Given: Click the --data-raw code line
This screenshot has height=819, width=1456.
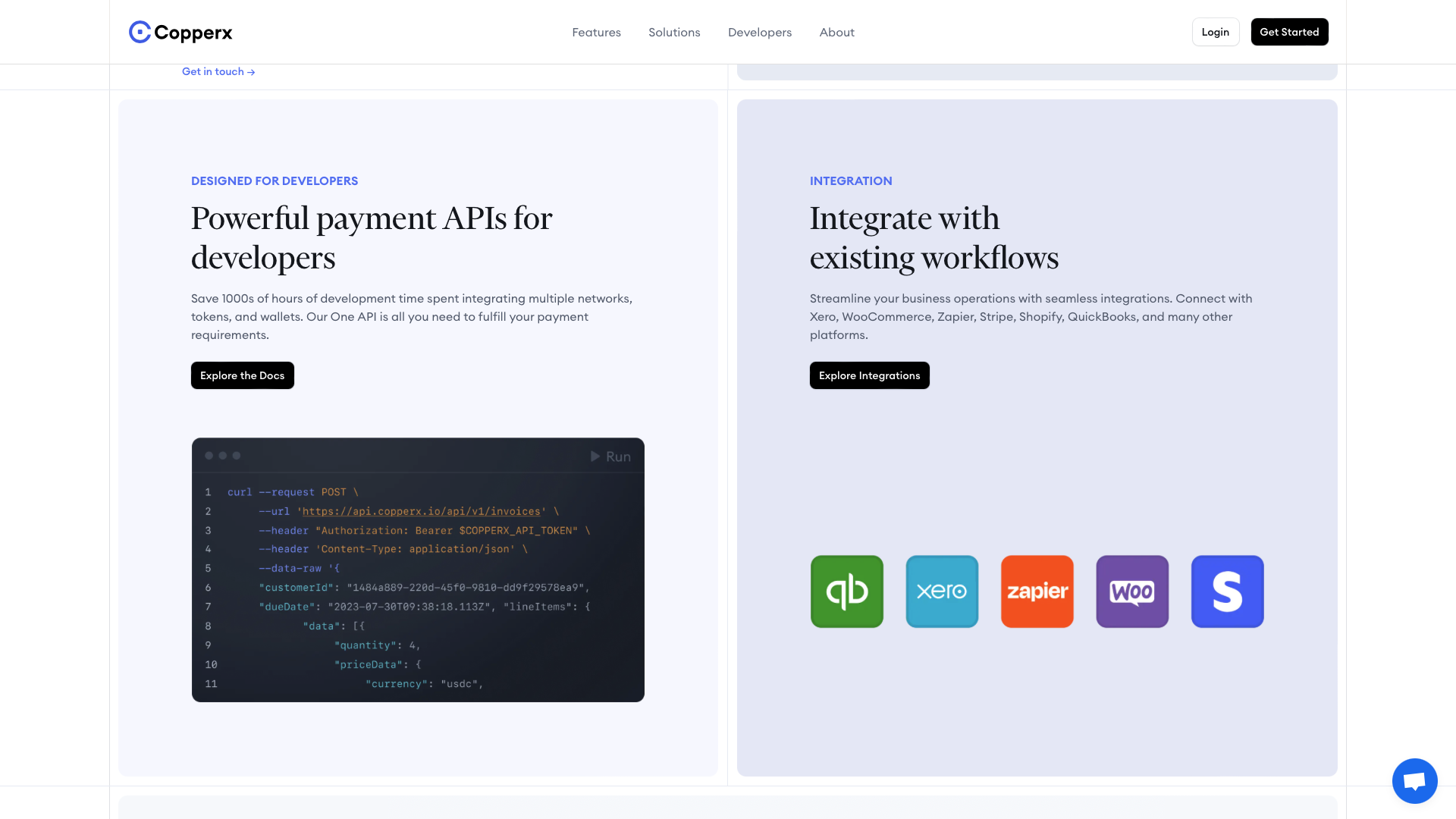Looking at the screenshot, I should point(299,568).
